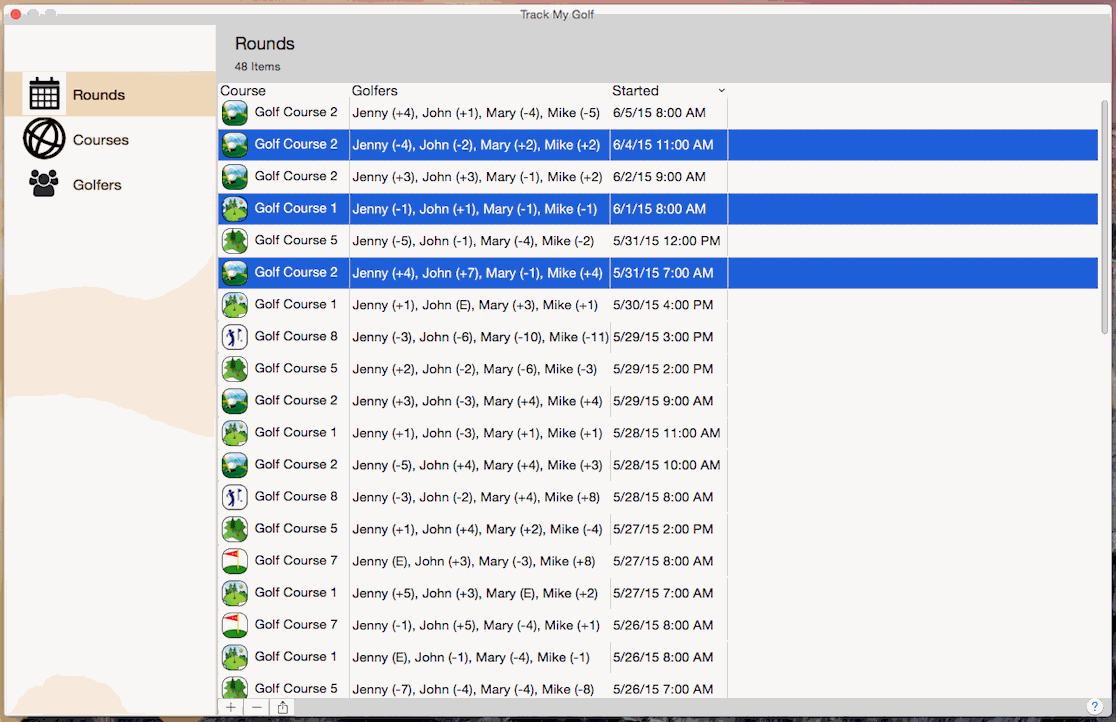Switch to the Courses section label
This screenshot has height=722, width=1116.
pyautogui.click(x=101, y=140)
